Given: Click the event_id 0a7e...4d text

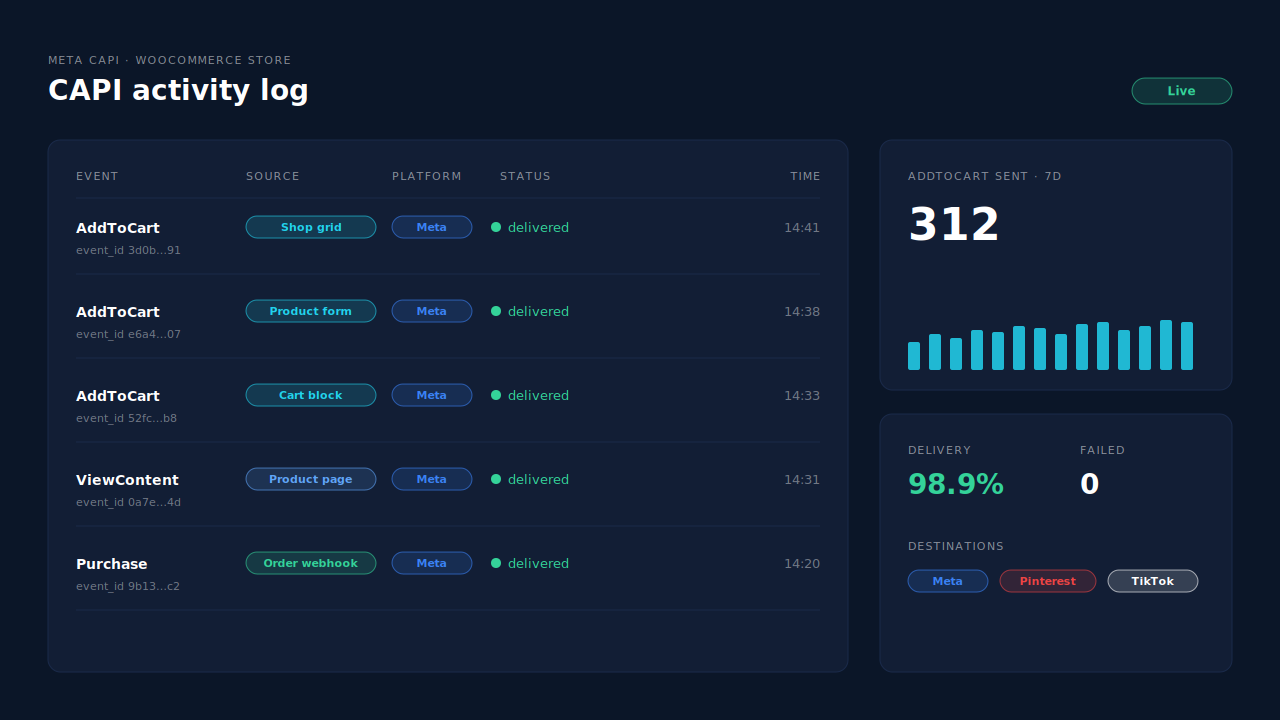Looking at the screenshot, I should click(x=128, y=502).
